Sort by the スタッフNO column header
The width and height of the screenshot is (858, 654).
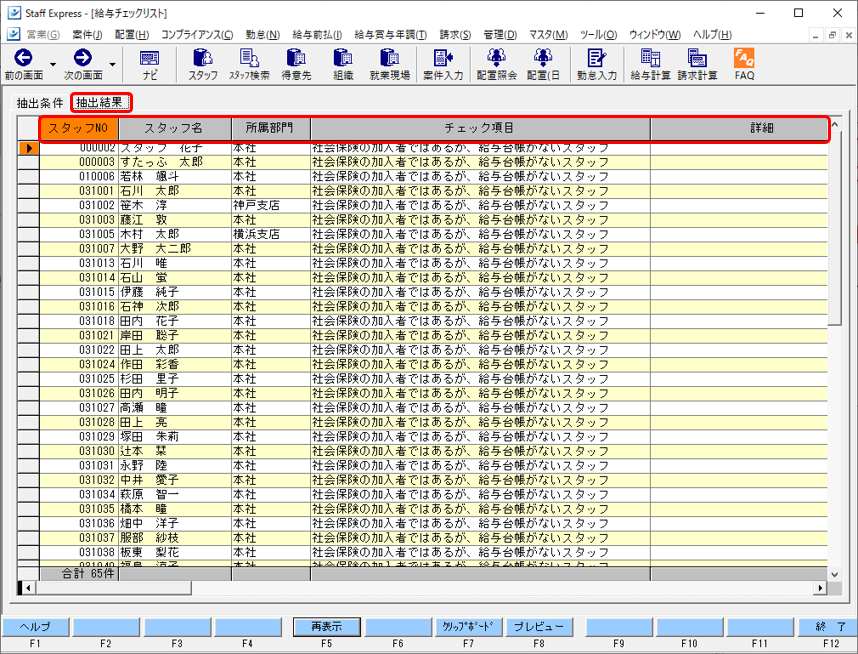79,129
